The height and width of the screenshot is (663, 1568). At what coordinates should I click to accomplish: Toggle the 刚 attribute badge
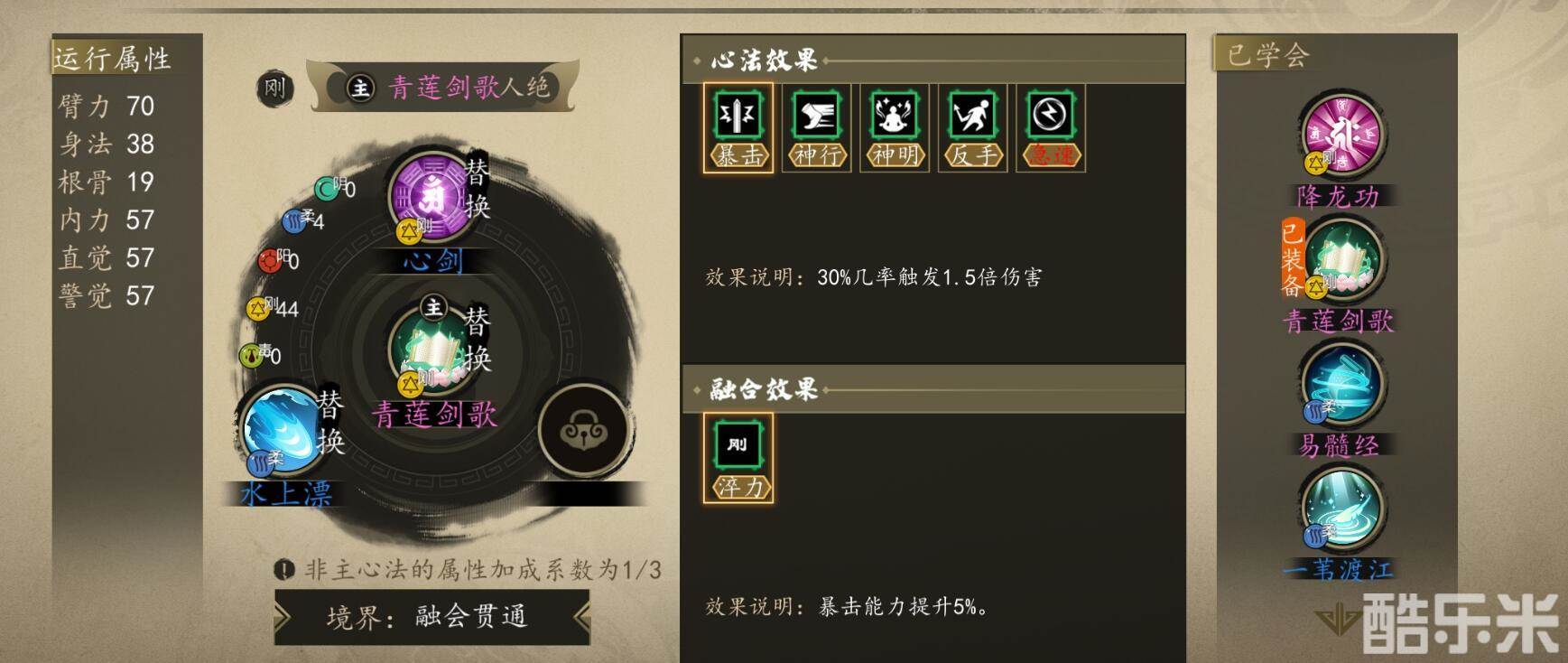click(x=275, y=88)
